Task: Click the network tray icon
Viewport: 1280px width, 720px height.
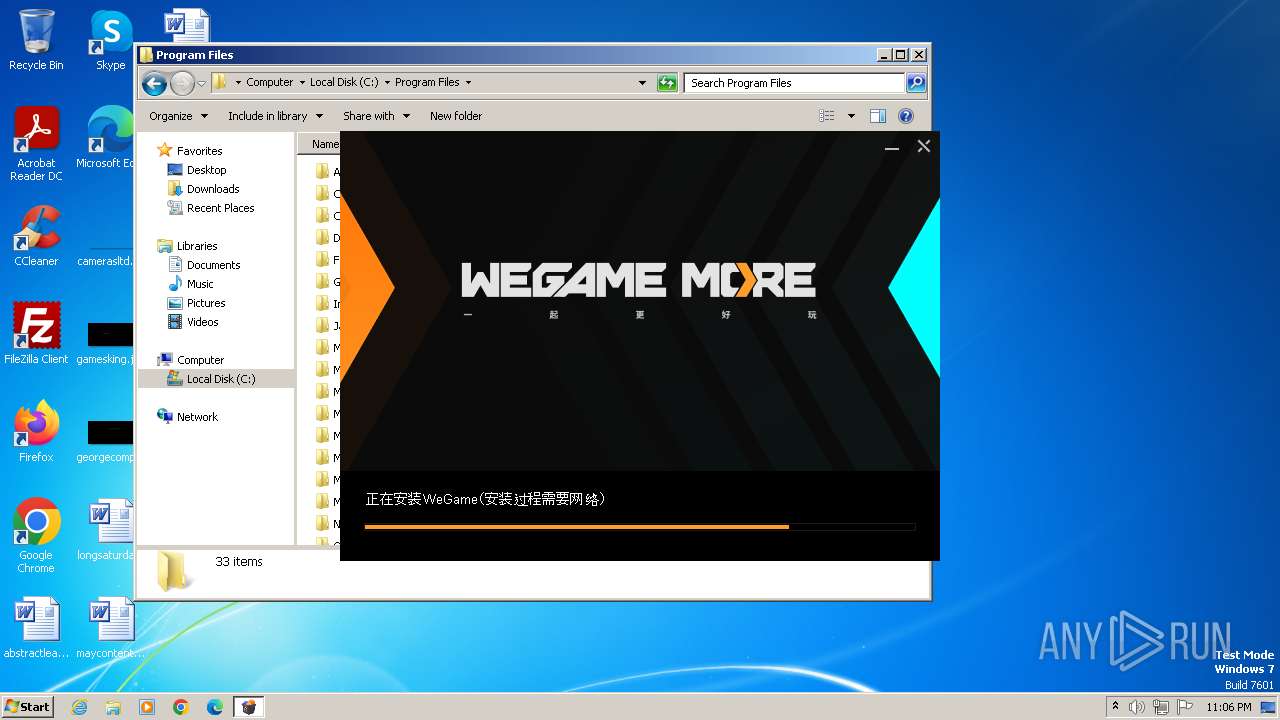Action: pos(1160,707)
